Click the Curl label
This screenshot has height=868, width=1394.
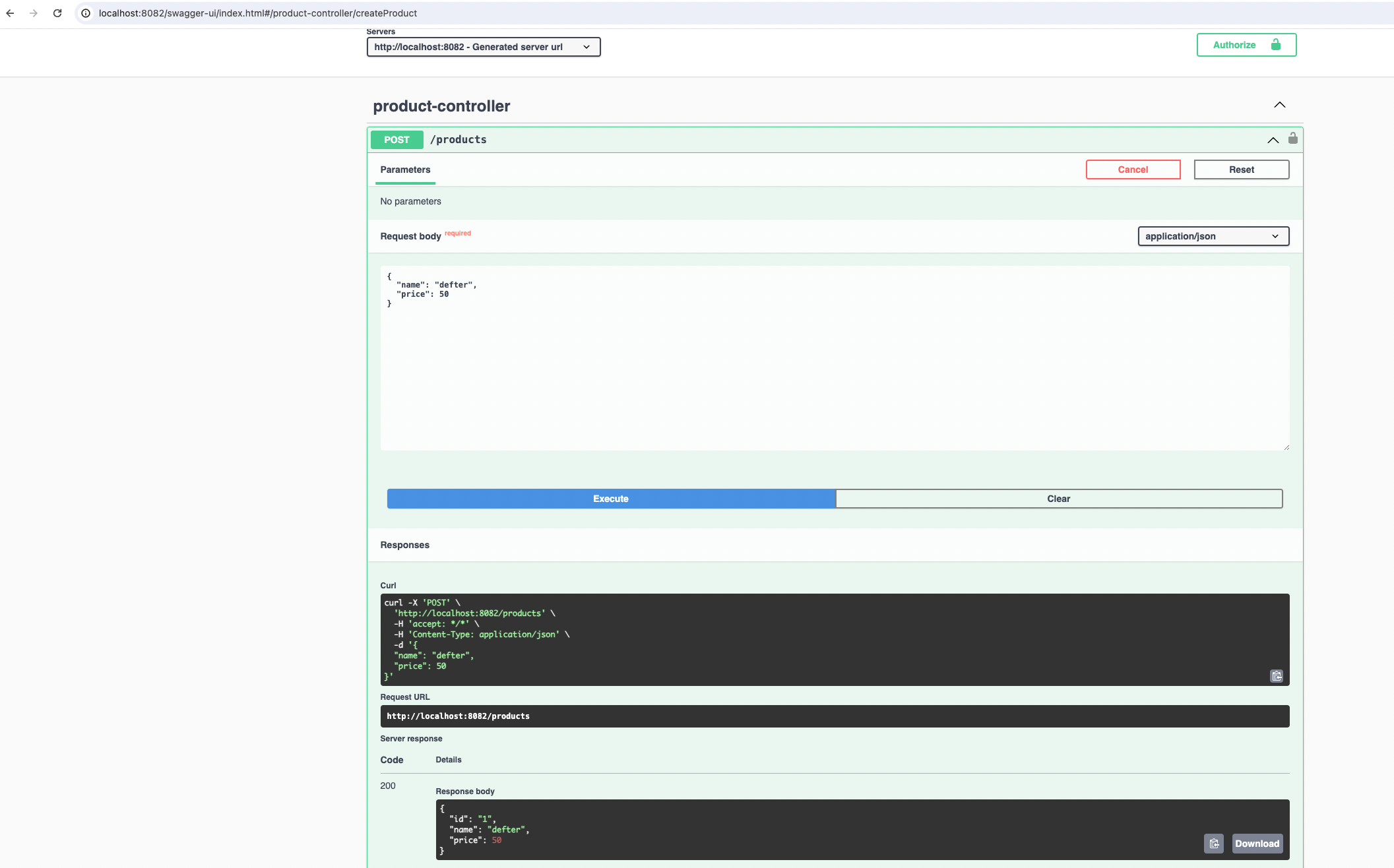388,586
